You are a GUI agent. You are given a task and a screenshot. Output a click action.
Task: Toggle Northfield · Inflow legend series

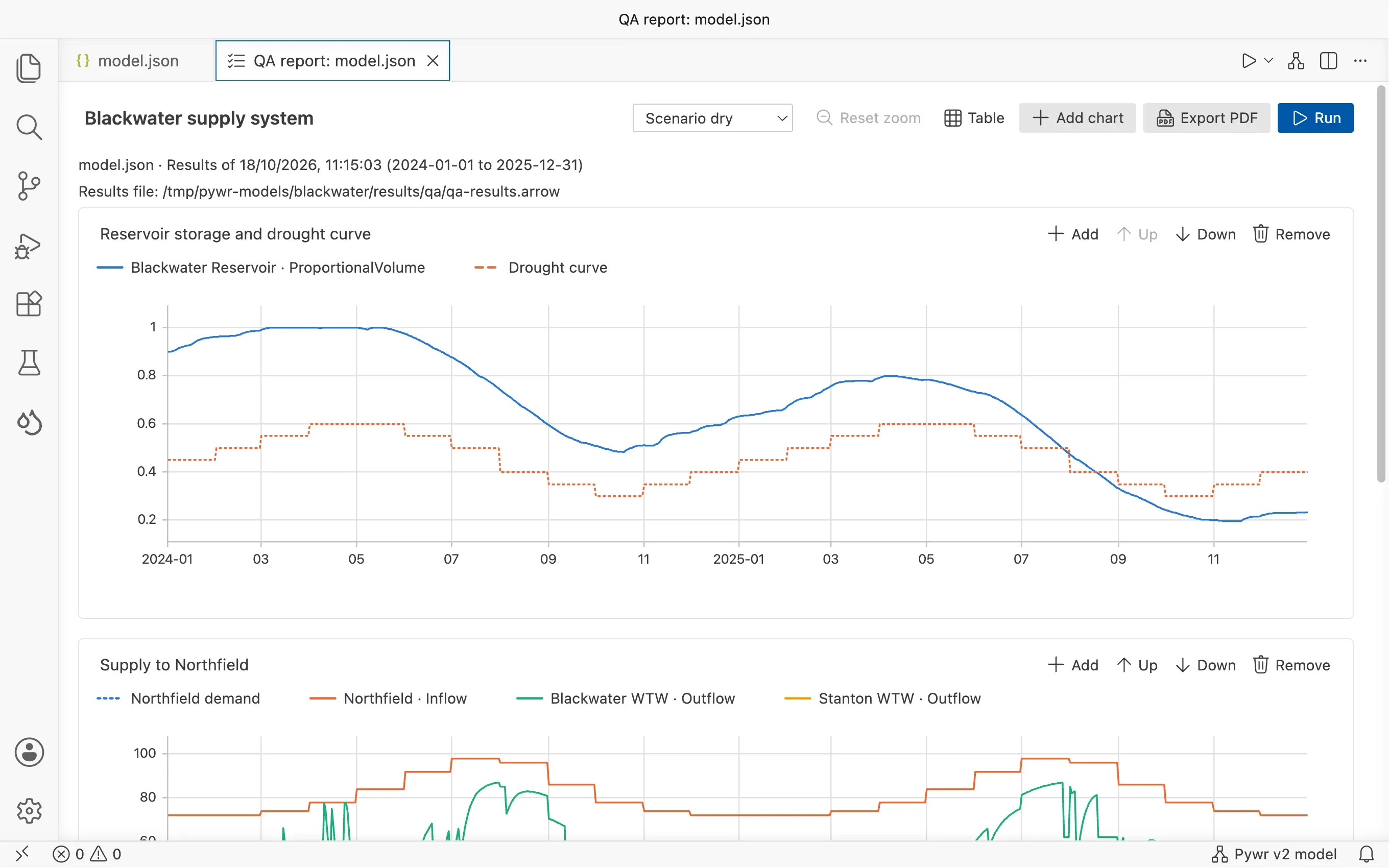tap(389, 698)
